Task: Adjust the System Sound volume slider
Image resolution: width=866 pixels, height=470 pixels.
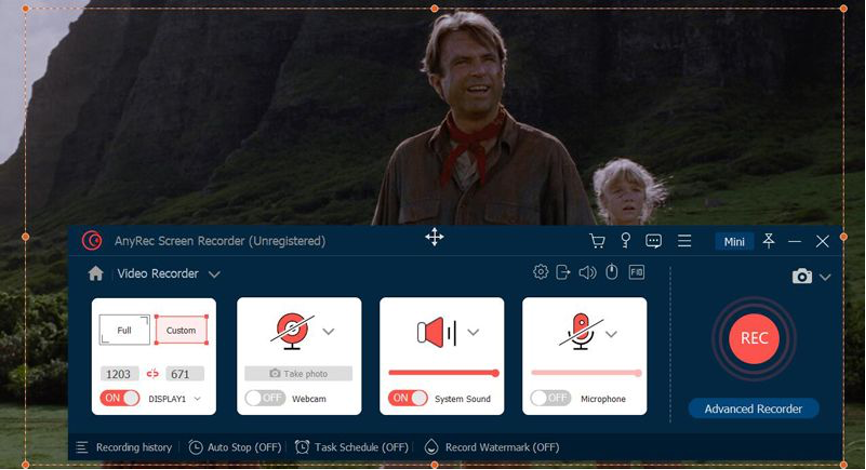Action: (443, 373)
